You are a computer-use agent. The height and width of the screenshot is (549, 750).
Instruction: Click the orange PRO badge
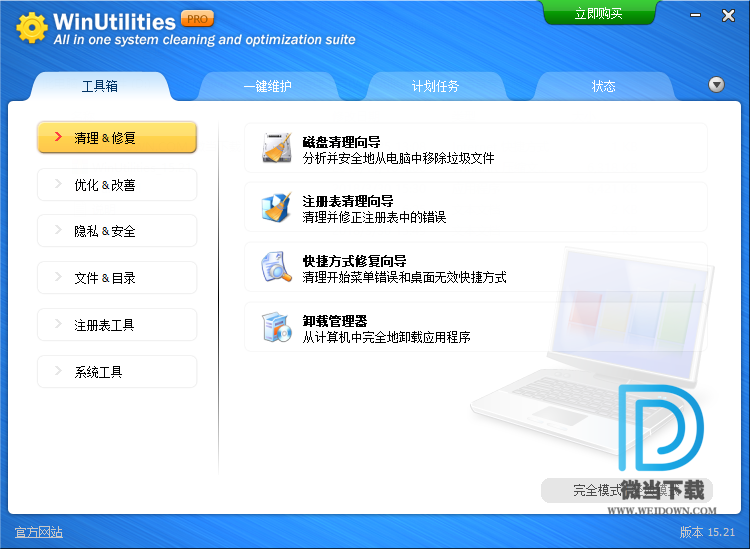(197, 19)
